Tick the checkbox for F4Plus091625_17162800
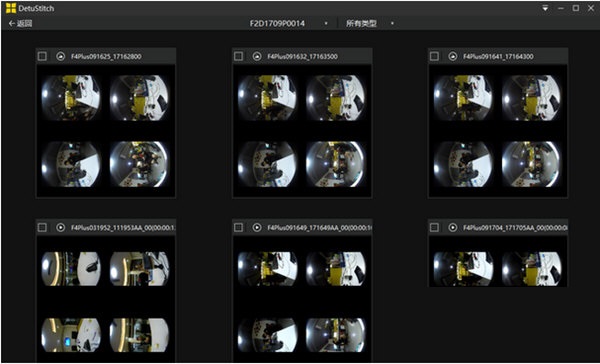This screenshot has width=600, height=364. [42, 56]
